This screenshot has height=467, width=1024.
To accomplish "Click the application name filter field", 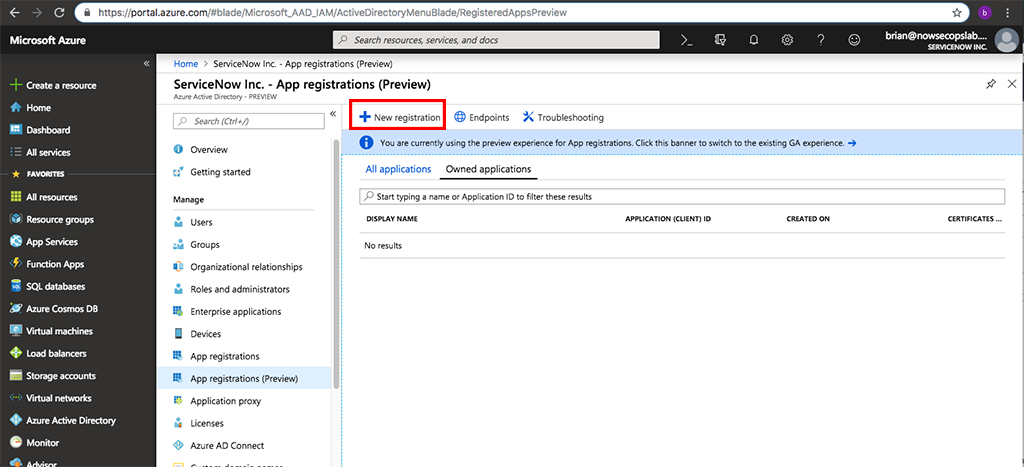I will (682, 196).
